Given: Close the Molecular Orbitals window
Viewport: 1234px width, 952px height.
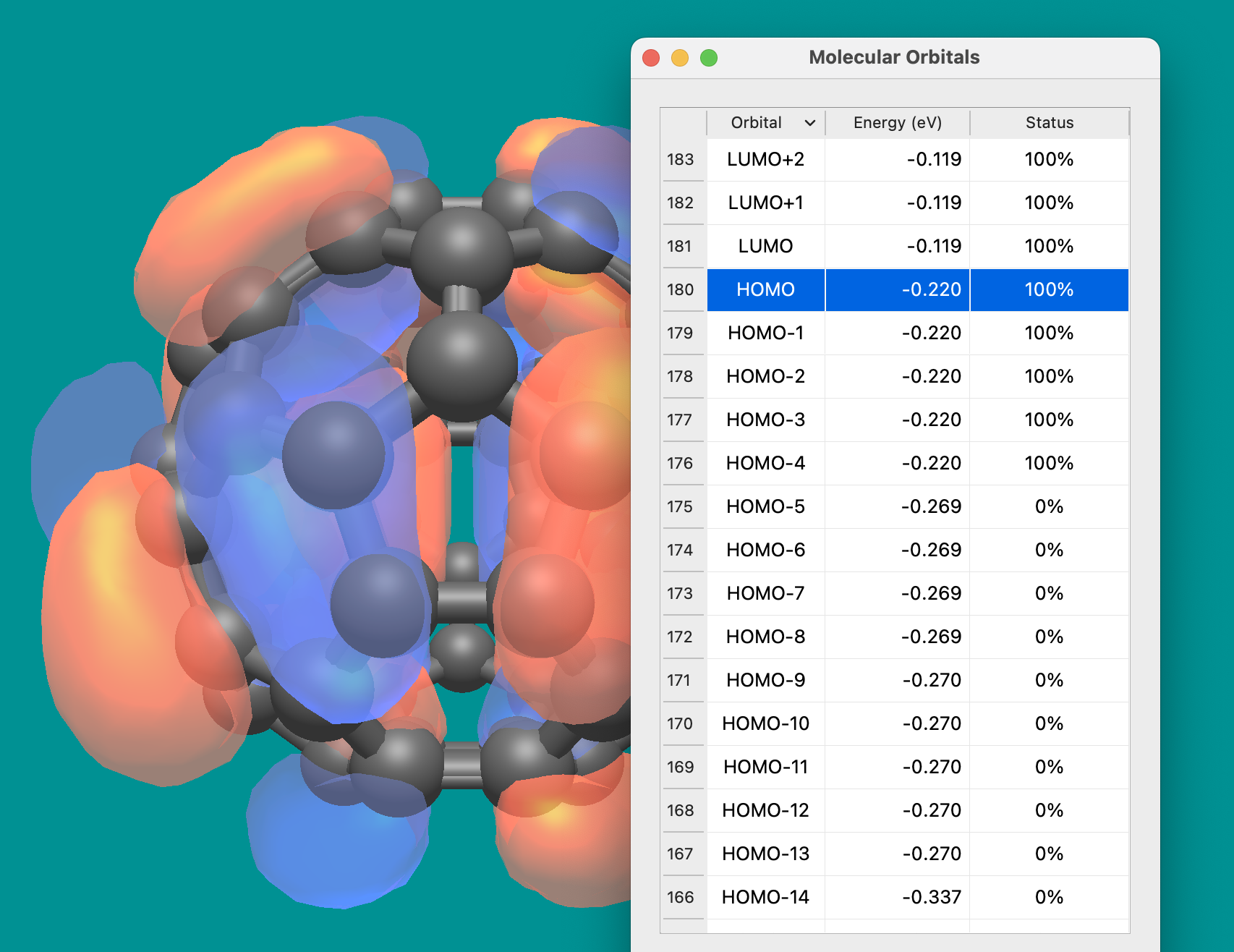Looking at the screenshot, I should point(651,58).
